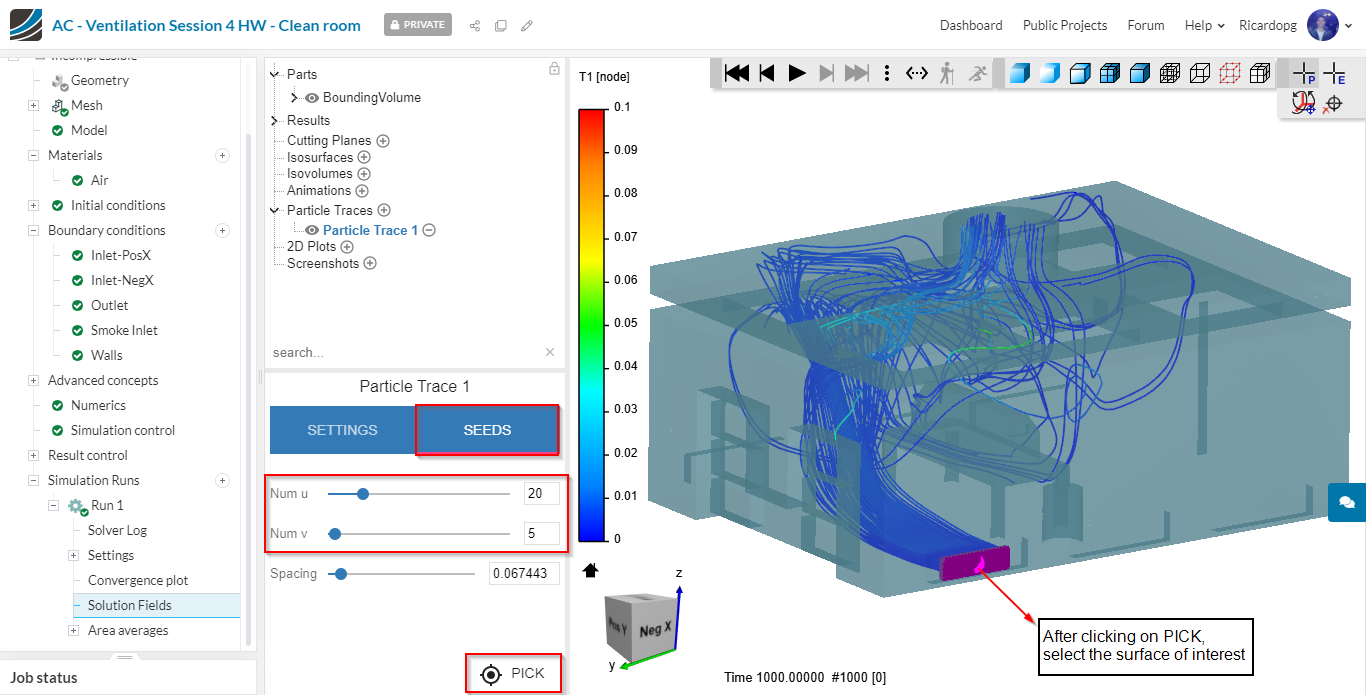Jump to the first animation frame
This screenshot has width=1366, height=695.
[x=737, y=73]
